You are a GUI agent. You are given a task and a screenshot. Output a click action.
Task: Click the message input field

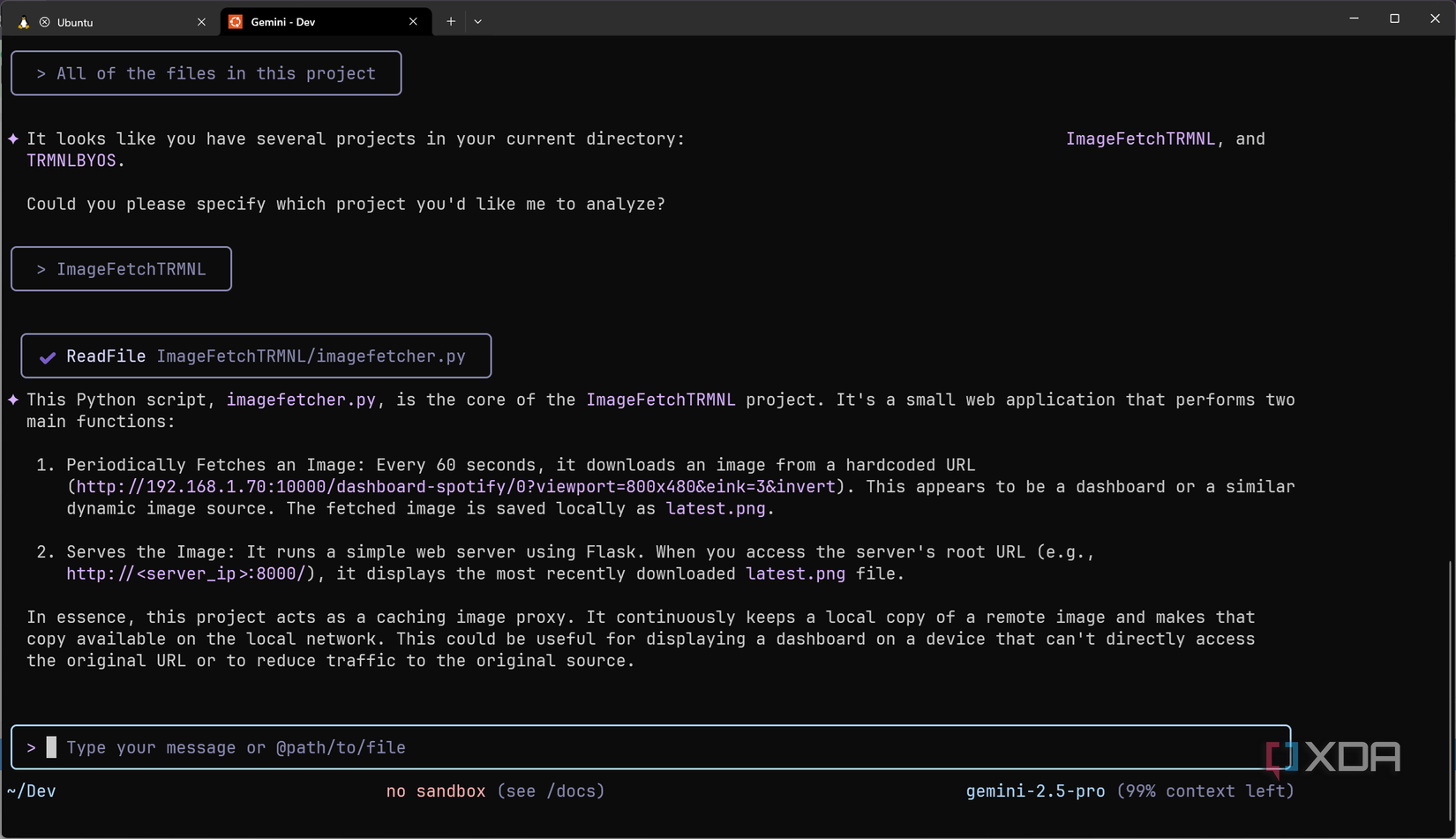pos(353,746)
